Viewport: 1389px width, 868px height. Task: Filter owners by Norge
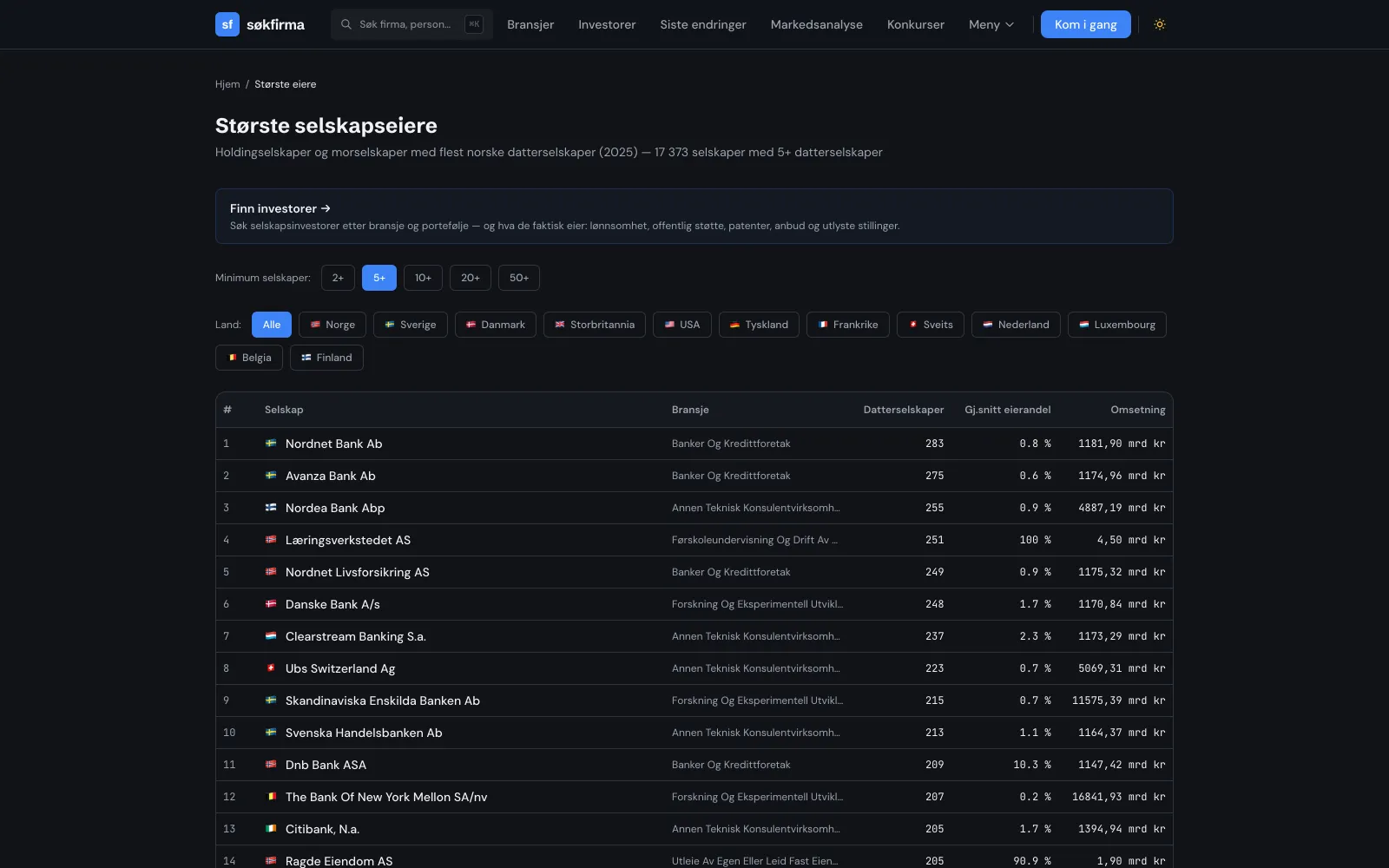332,325
